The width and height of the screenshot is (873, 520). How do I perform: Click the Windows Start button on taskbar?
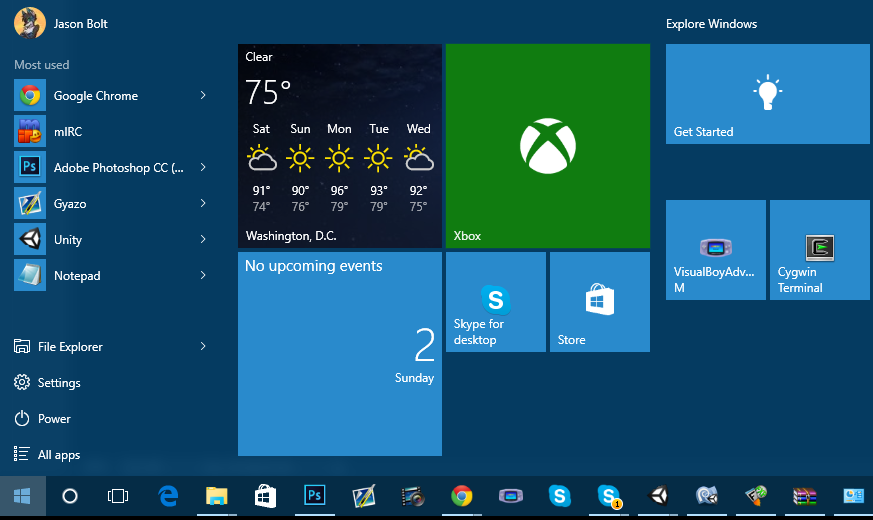22,496
